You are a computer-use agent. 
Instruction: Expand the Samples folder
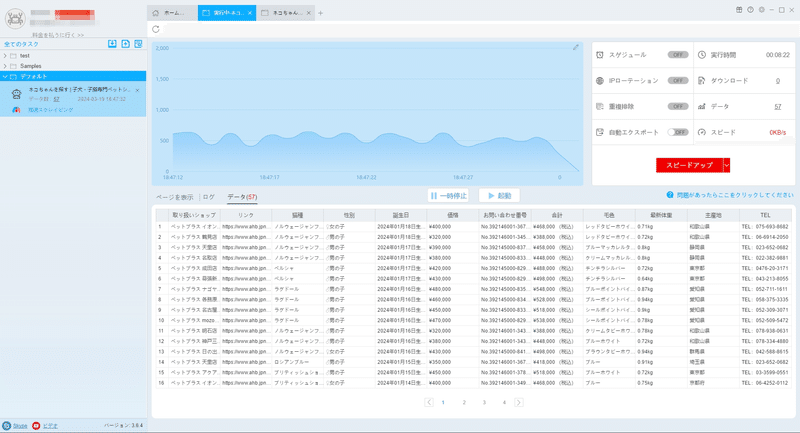click(5, 66)
